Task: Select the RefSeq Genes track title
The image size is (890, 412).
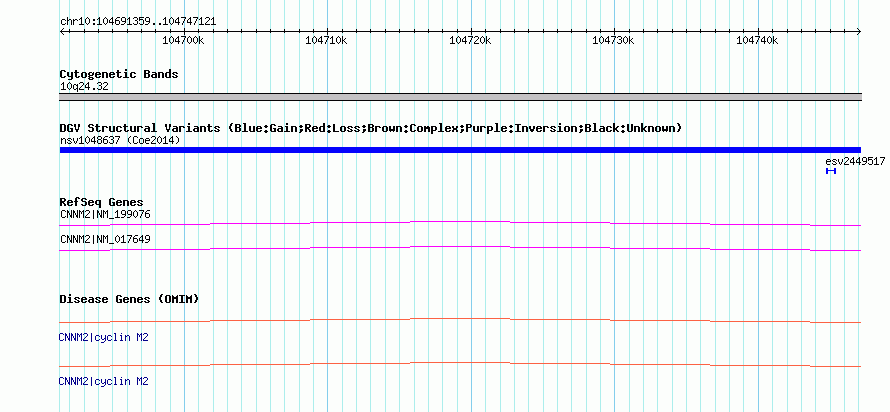Action: pos(102,202)
